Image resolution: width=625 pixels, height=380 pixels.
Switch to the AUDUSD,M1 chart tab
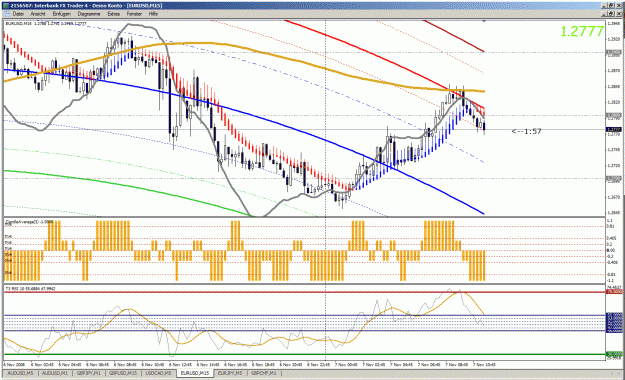pyautogui.click(x=55, y=373)
